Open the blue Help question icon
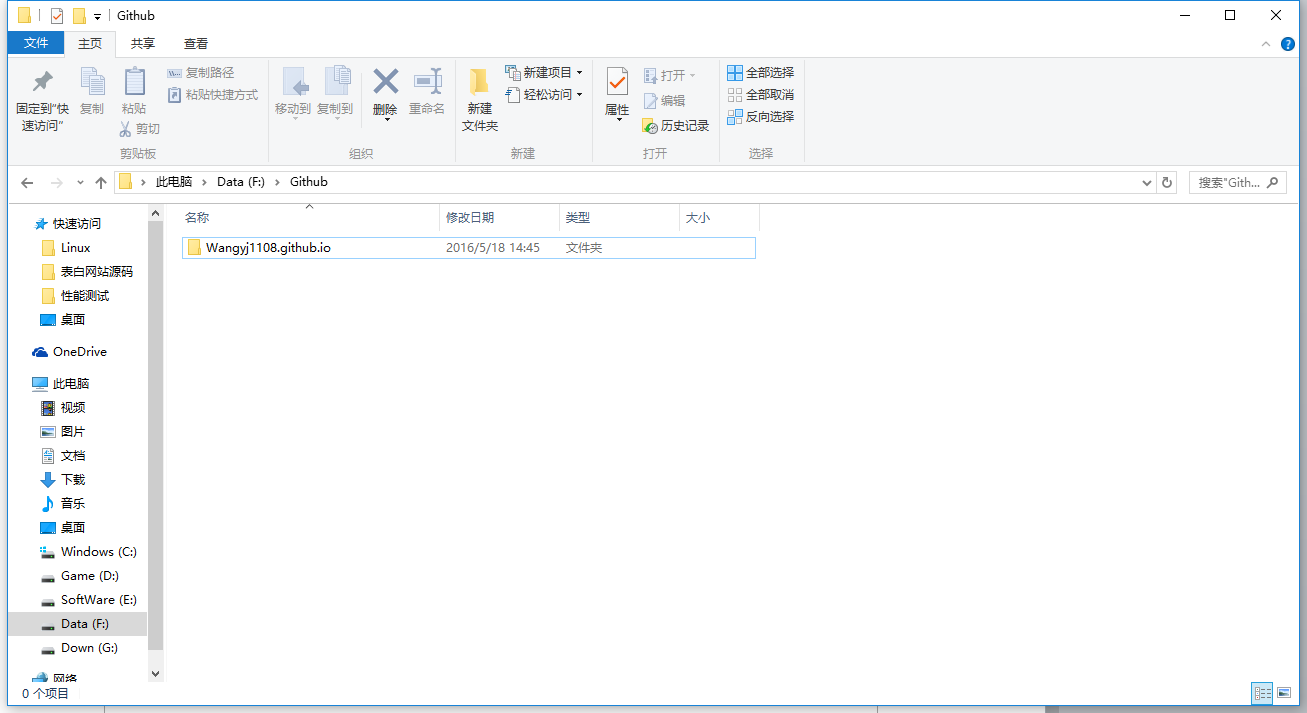Viewport: 1307px width, 713px height. (x=1288, y=44)
